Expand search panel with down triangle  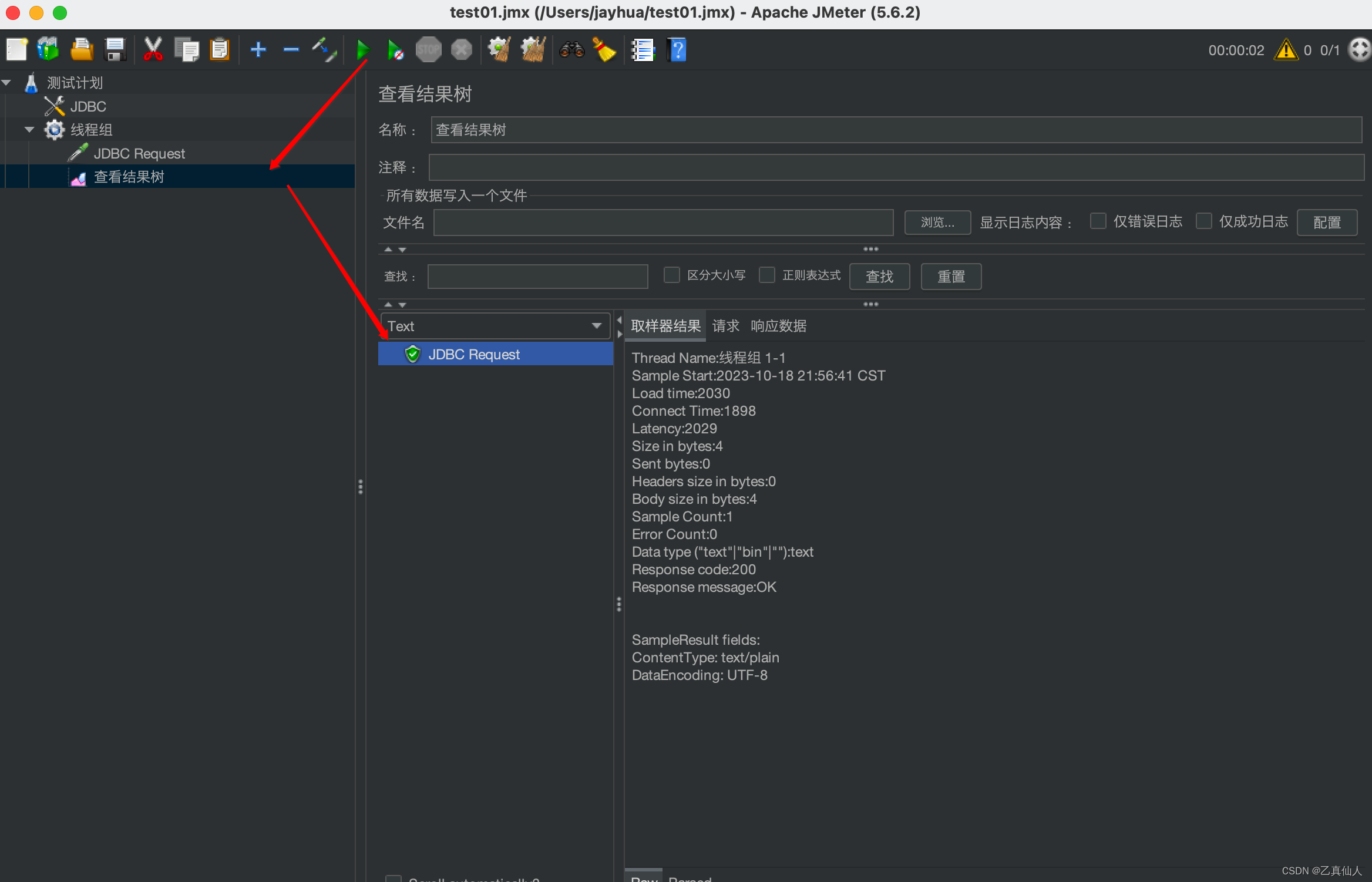pos(402,305)
